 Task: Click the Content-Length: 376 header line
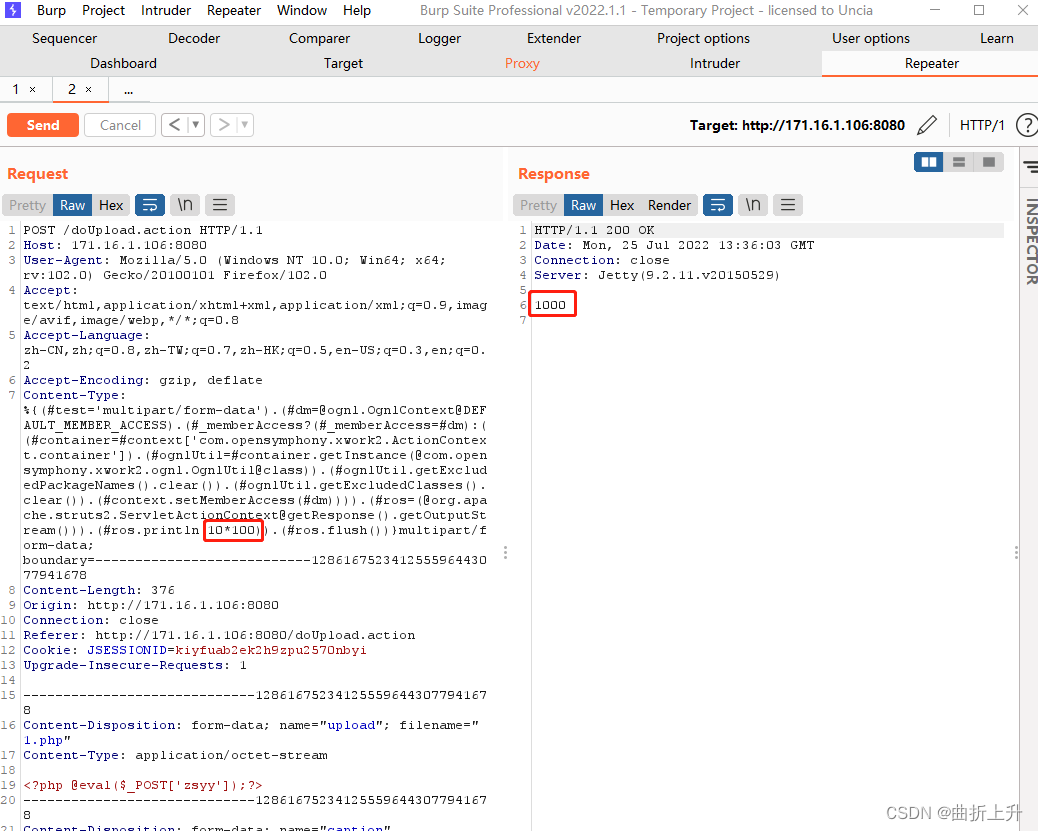pos(99,590)
